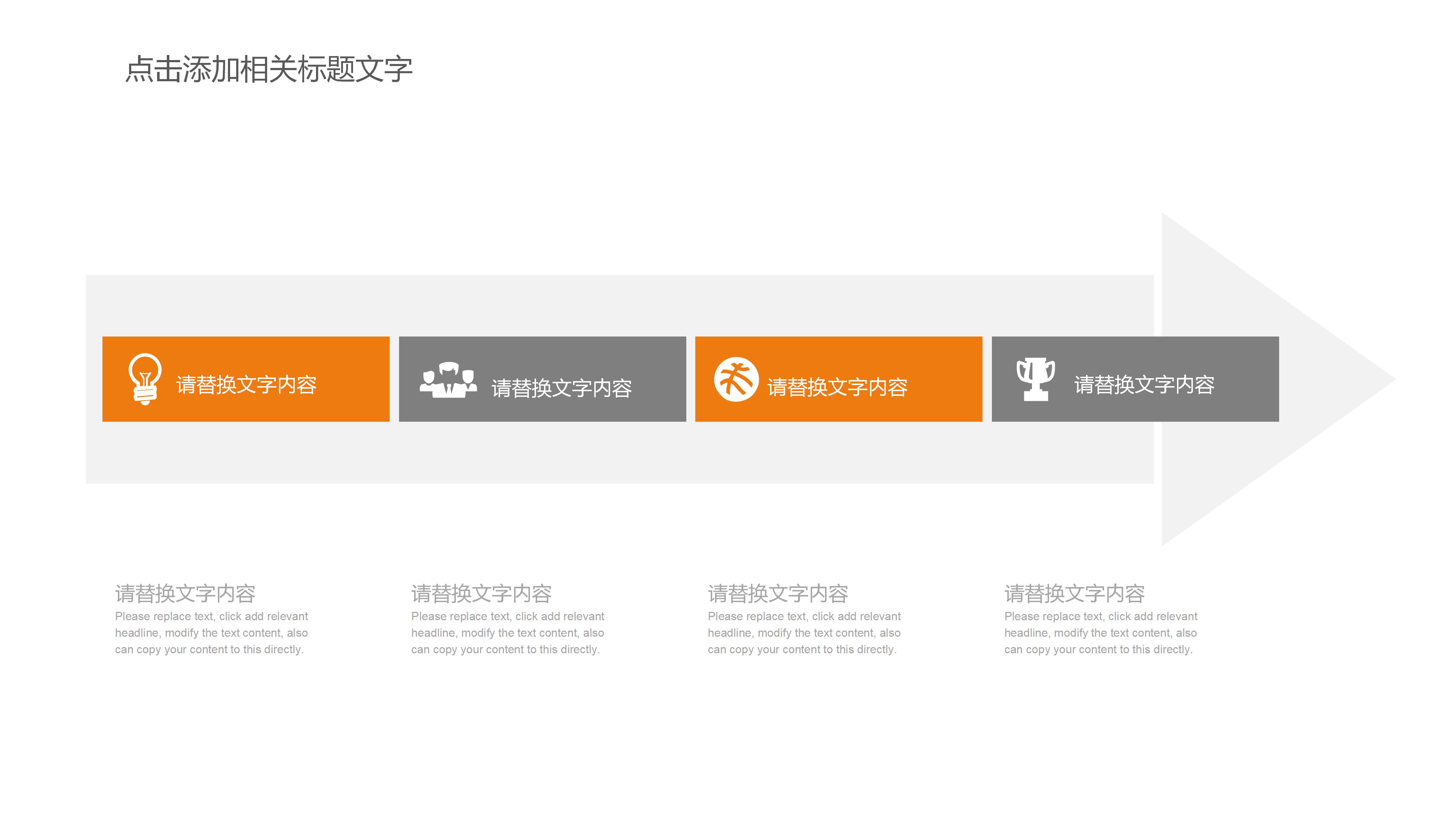
Task: Click first column English description paragraph
Action: click(x=211, y=633)
